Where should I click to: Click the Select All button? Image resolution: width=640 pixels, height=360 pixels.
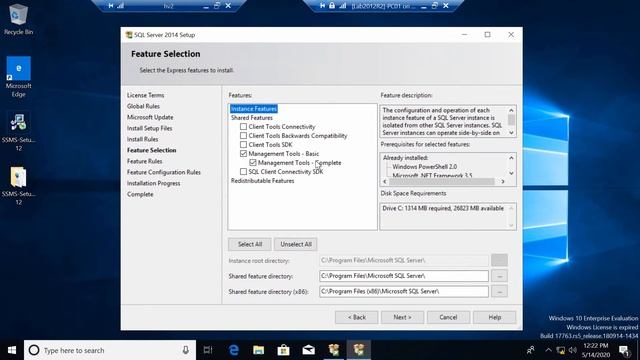tap(250, 244)
